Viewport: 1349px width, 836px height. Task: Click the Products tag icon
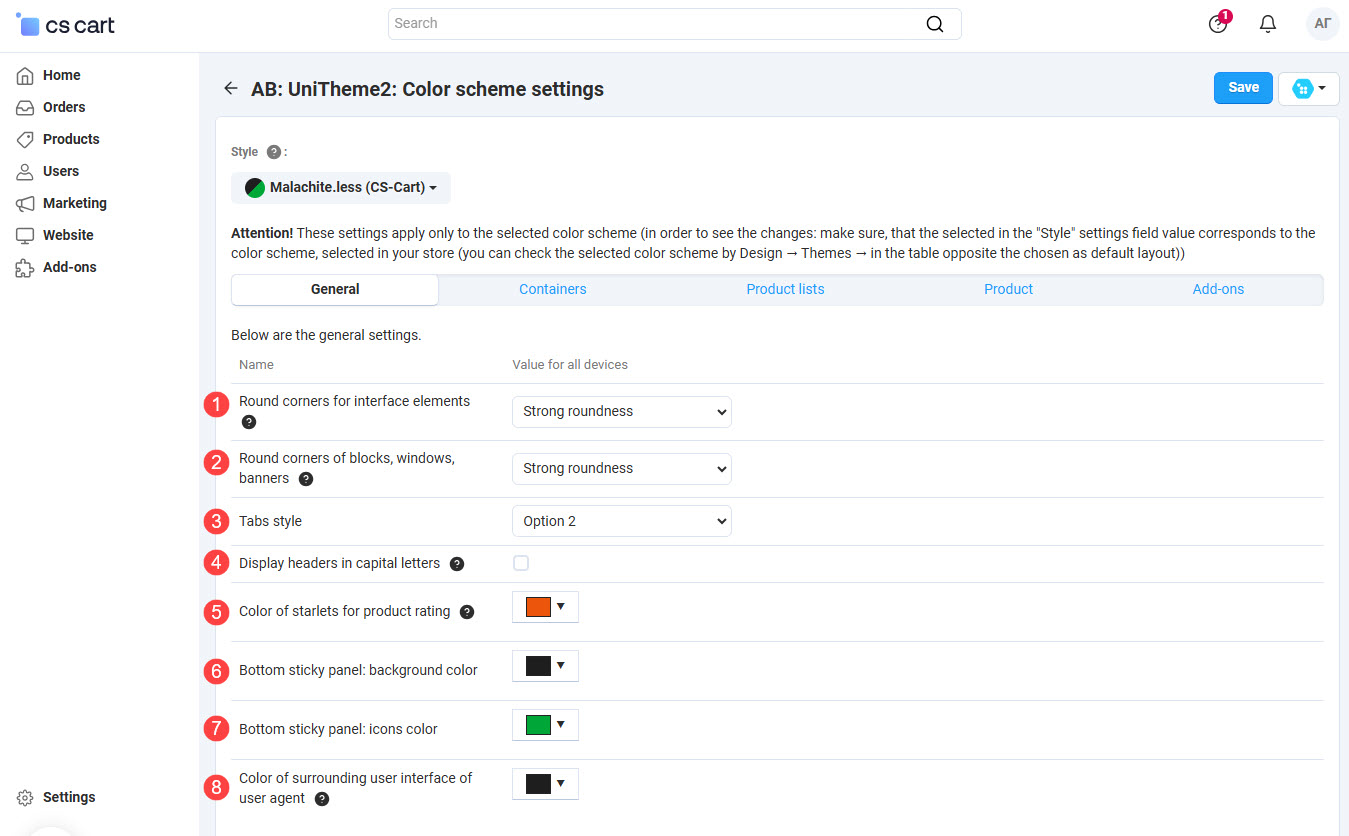coord(25,139)
